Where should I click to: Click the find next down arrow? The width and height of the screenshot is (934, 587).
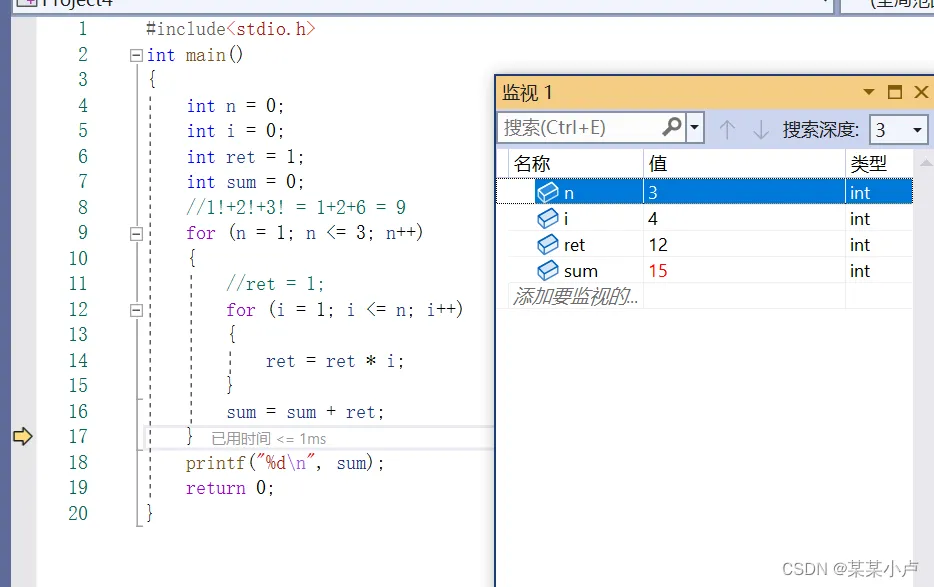761,129
